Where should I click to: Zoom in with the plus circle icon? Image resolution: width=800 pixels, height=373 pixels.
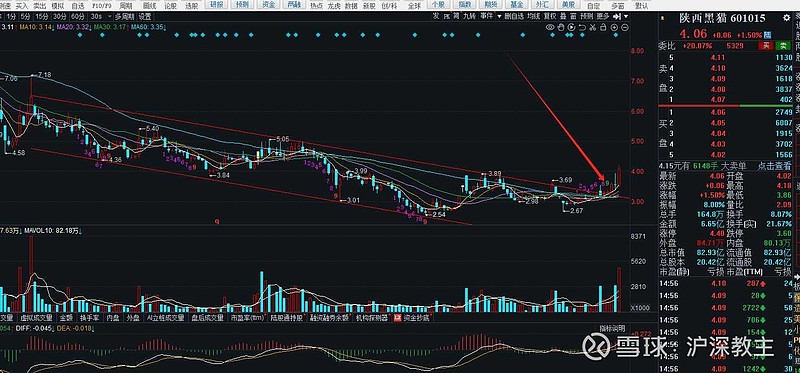pyautogui.click(x=614, y=27)
